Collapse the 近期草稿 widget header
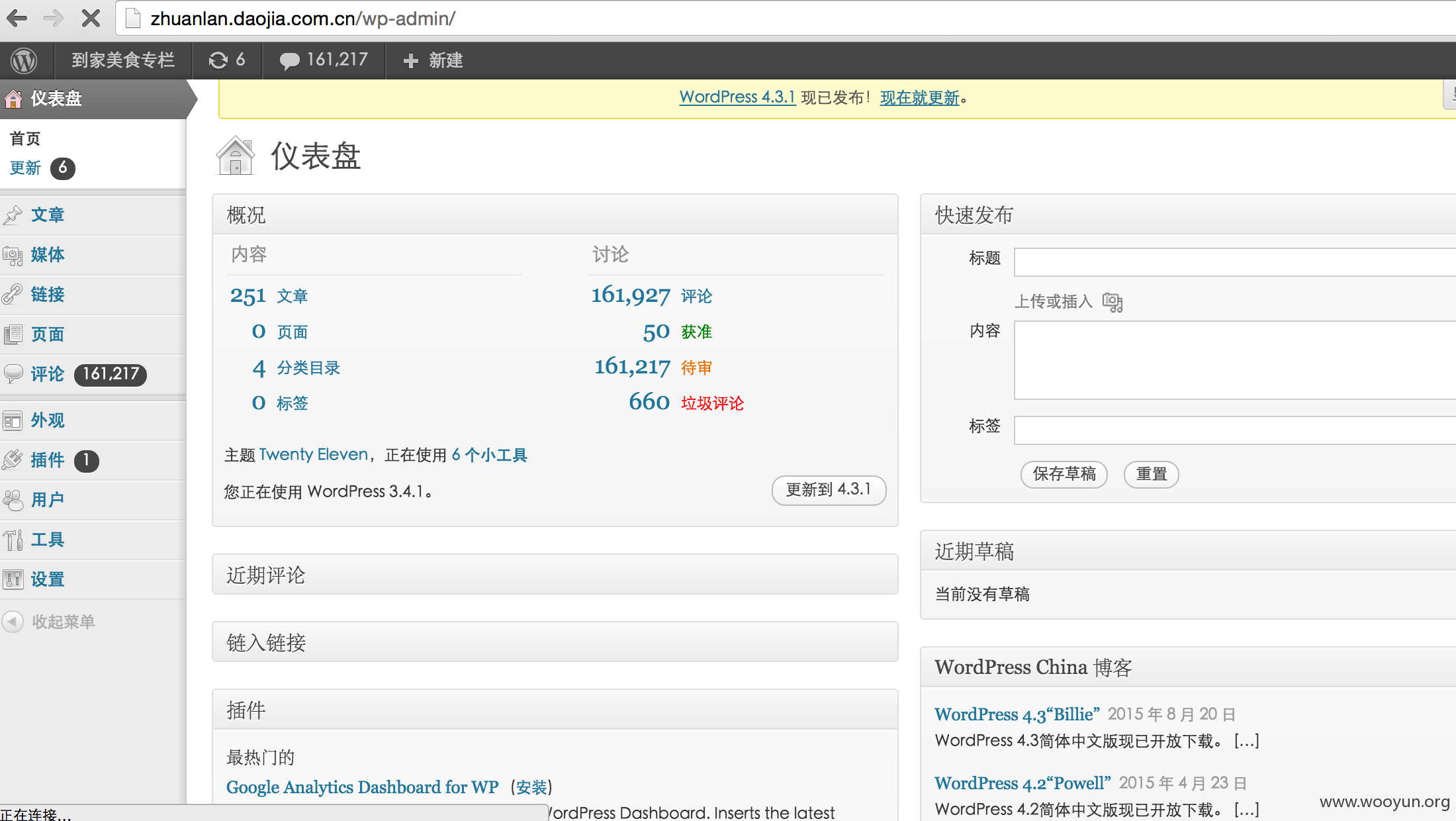This screenshot has width=1456, height=821. pos(1189,551)
